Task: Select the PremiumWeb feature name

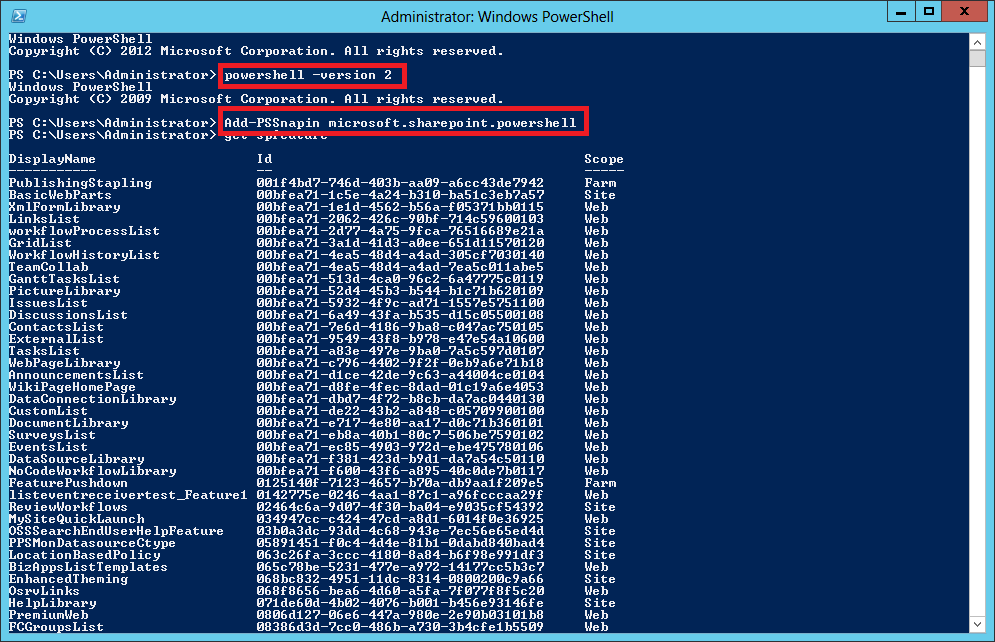Action: point(48,615)
